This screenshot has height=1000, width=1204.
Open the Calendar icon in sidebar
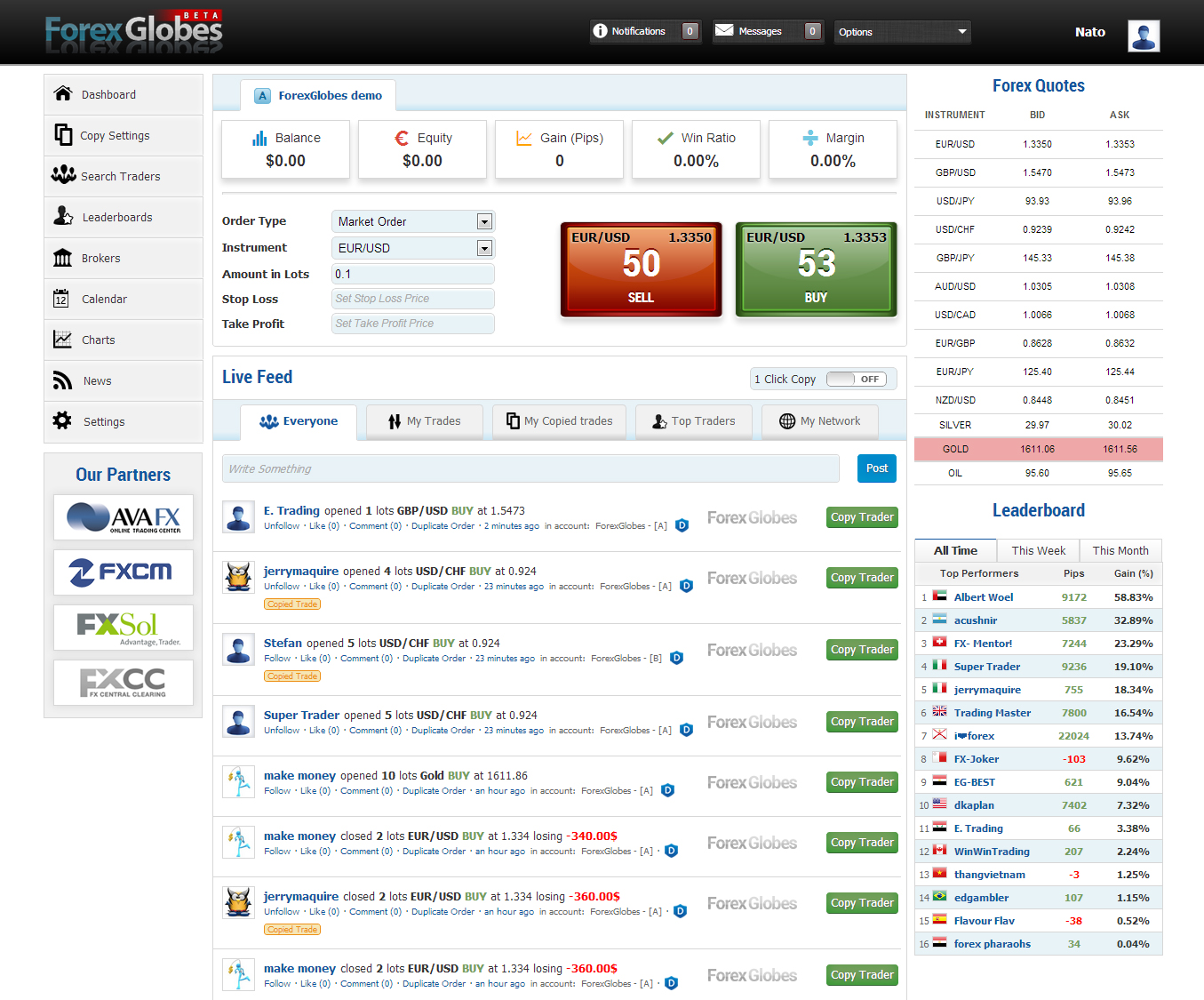coord(61,299)
